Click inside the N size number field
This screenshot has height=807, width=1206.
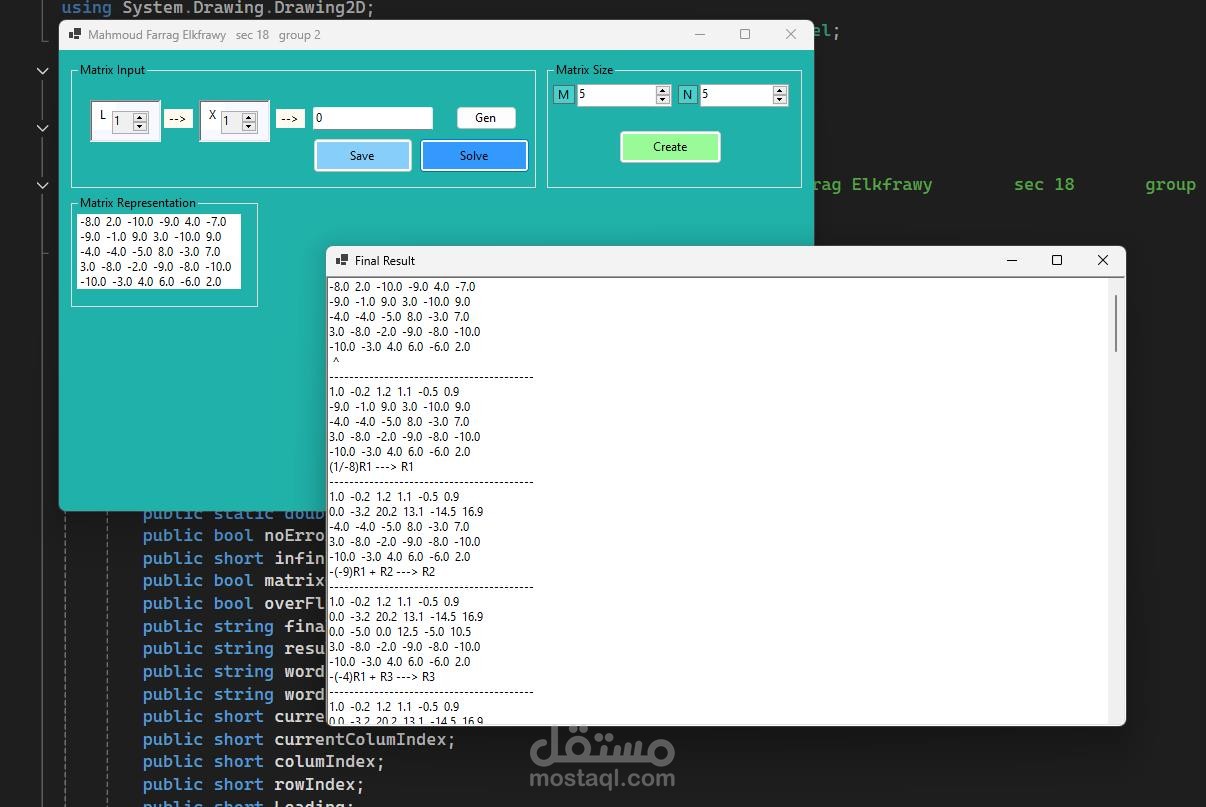[x=736, y=95]
